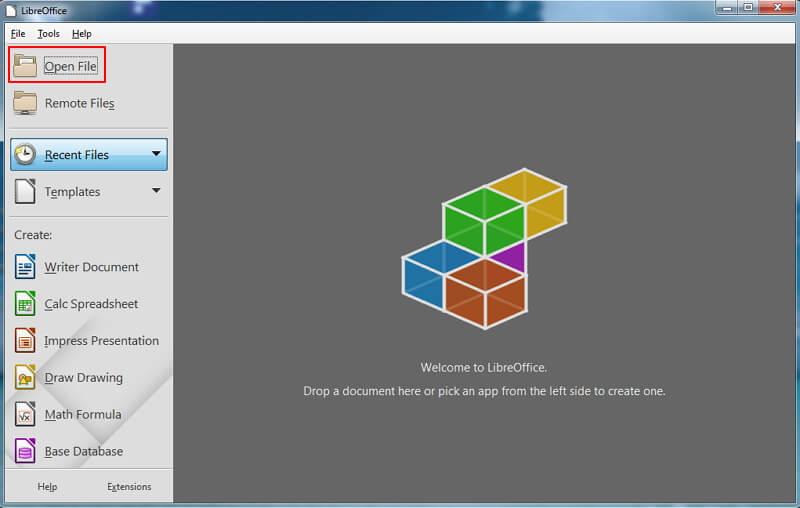Image resolution: width=800 pixels, height=508 pixels.
Task: Click the 'Create:' heading text
Action: (x=33, y=235)
